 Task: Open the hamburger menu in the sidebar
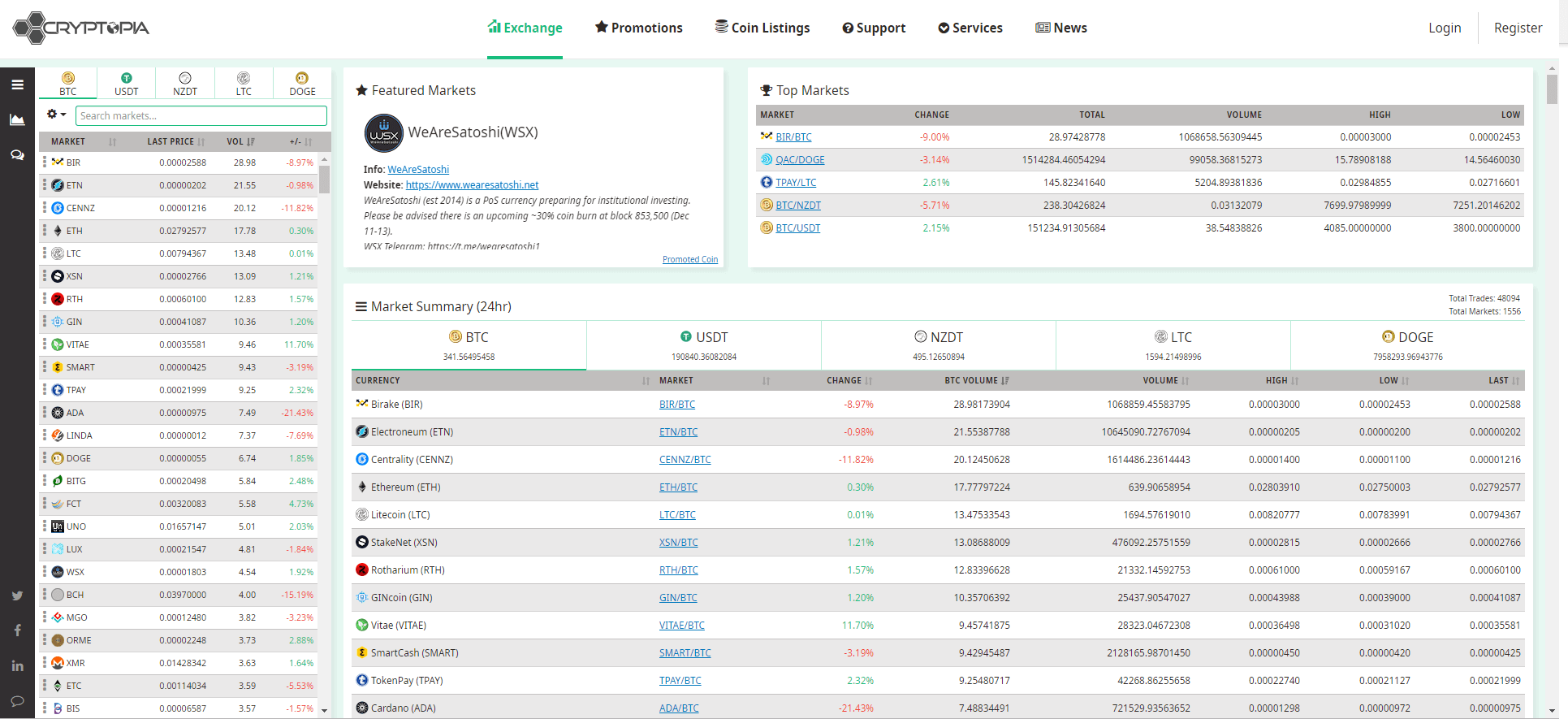pos(17,84)
